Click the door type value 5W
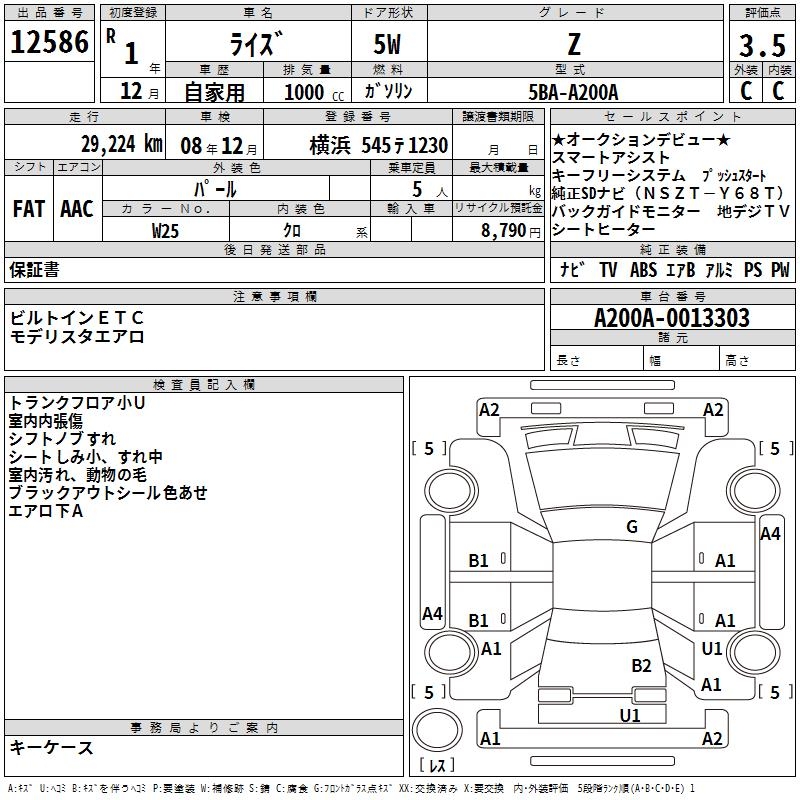Viewport: 800px width, 800px height. pyautogui.click(x=387, y=44)
